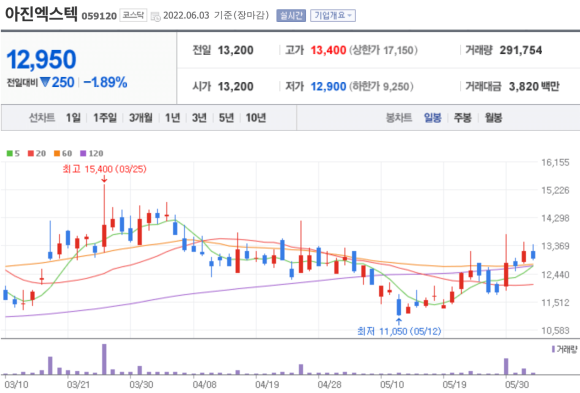
Task: Click the -1.89% change value
Action: (x=105, y=82)
